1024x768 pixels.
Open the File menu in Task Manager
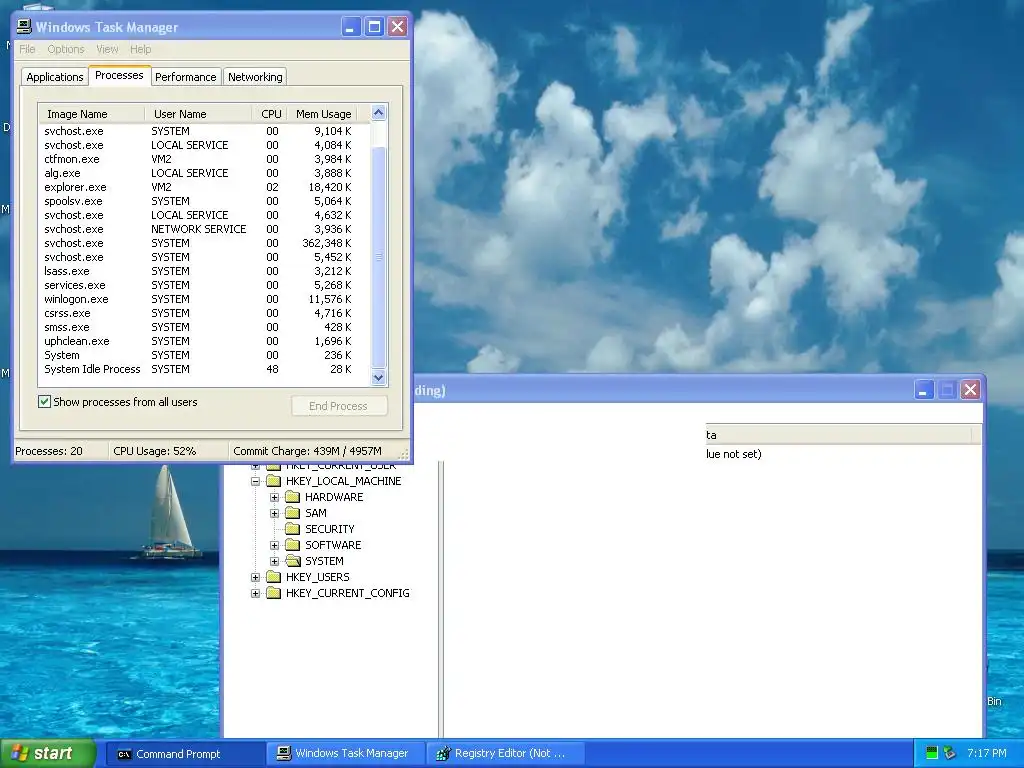coord(27,49)
